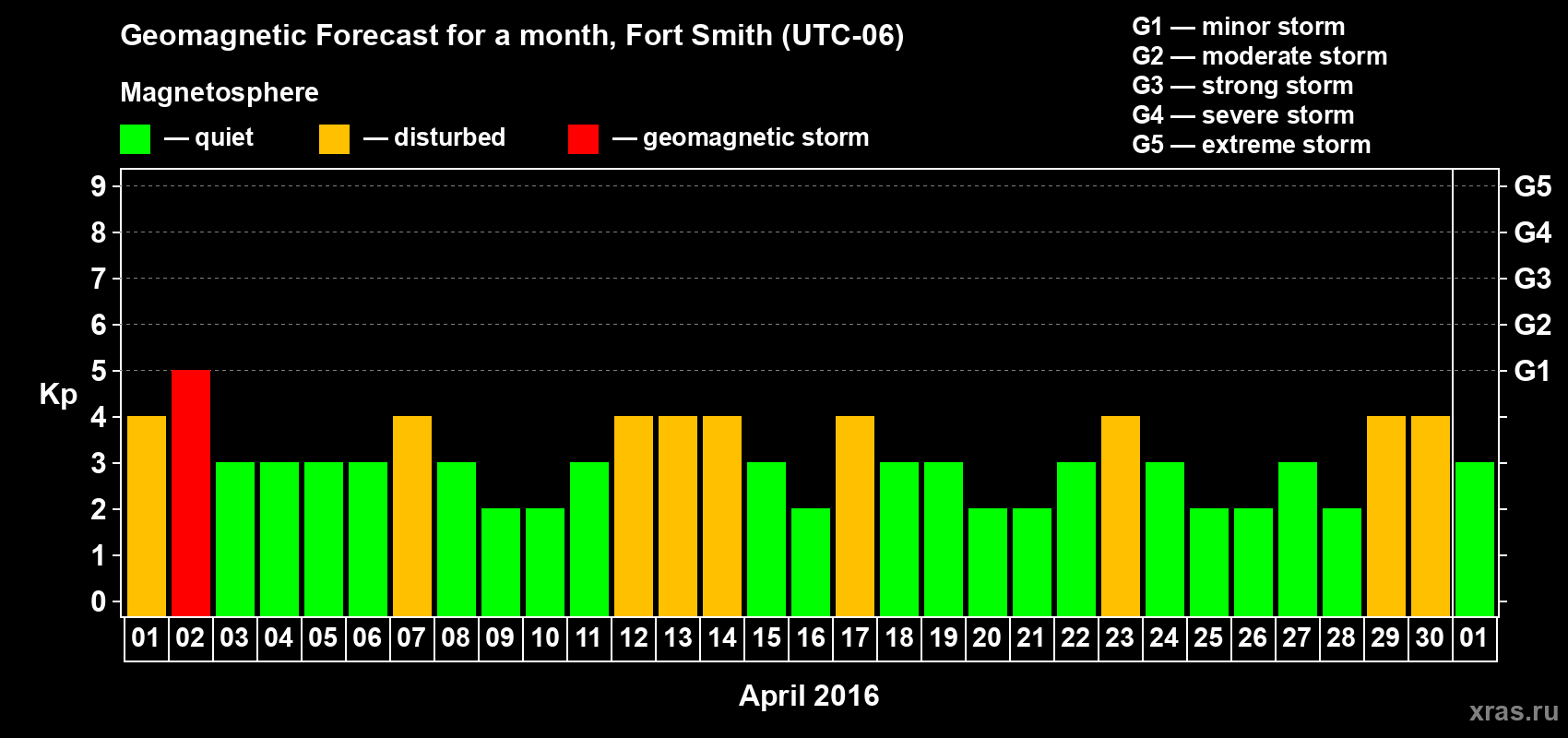
Task: Click the '— disturbed' legend text
Action: [x=434, y=137]
